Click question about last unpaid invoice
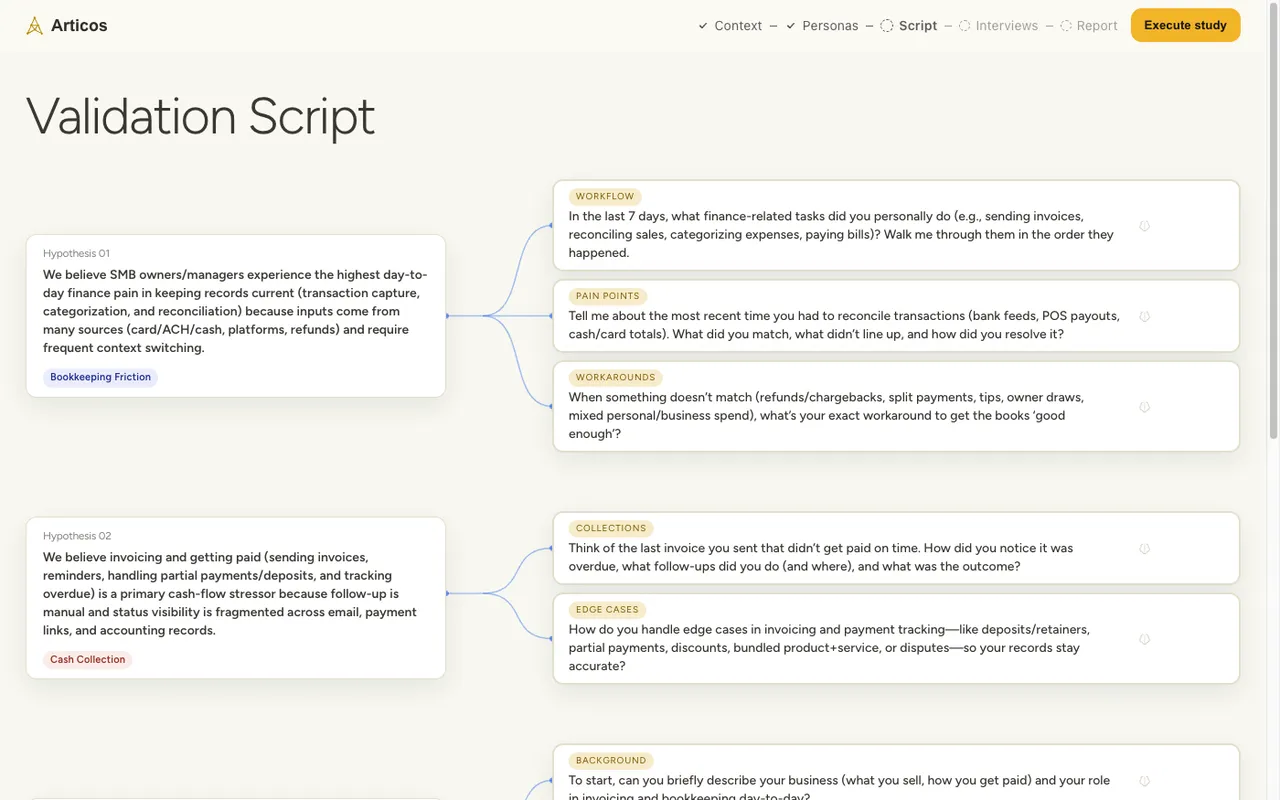 point(821,557)
